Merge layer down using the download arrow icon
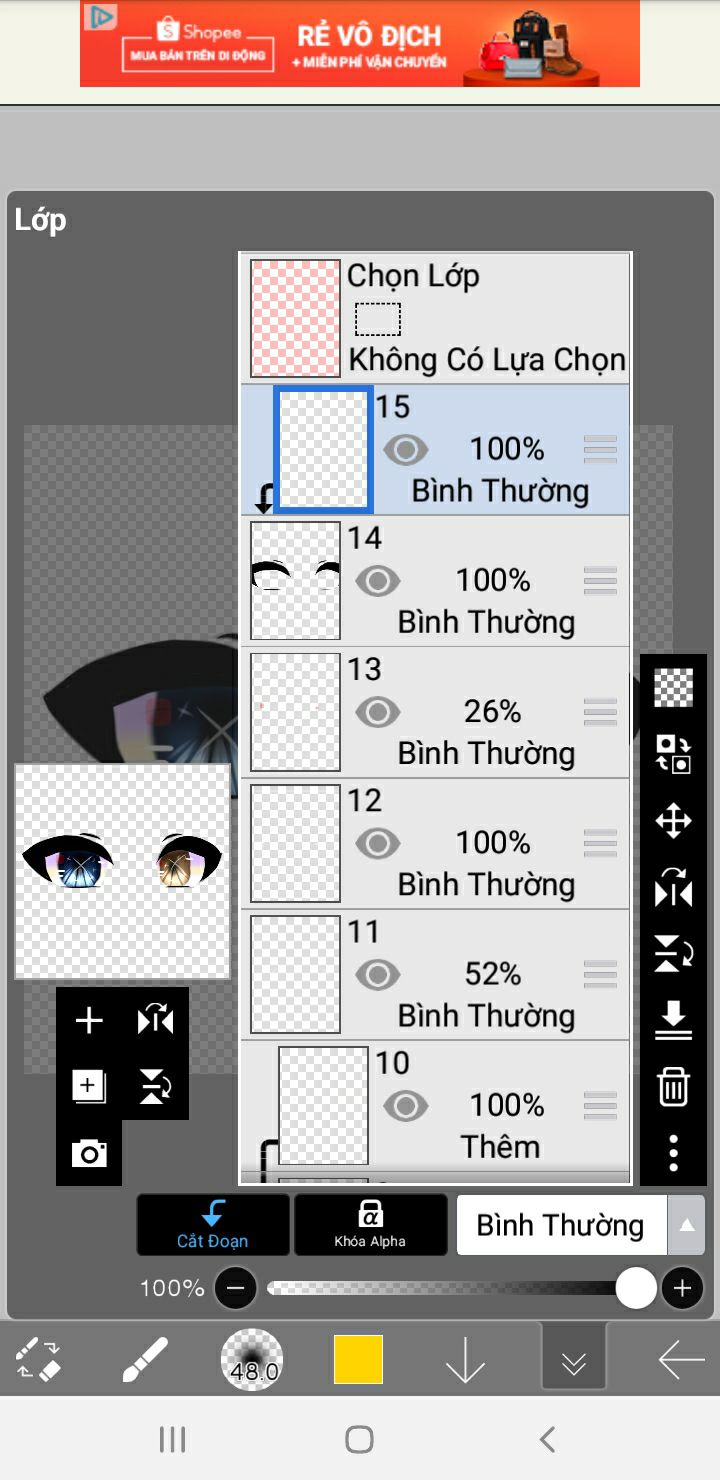The height and width of the screenshot is (1480, 720). click(x=673, y=1020)
